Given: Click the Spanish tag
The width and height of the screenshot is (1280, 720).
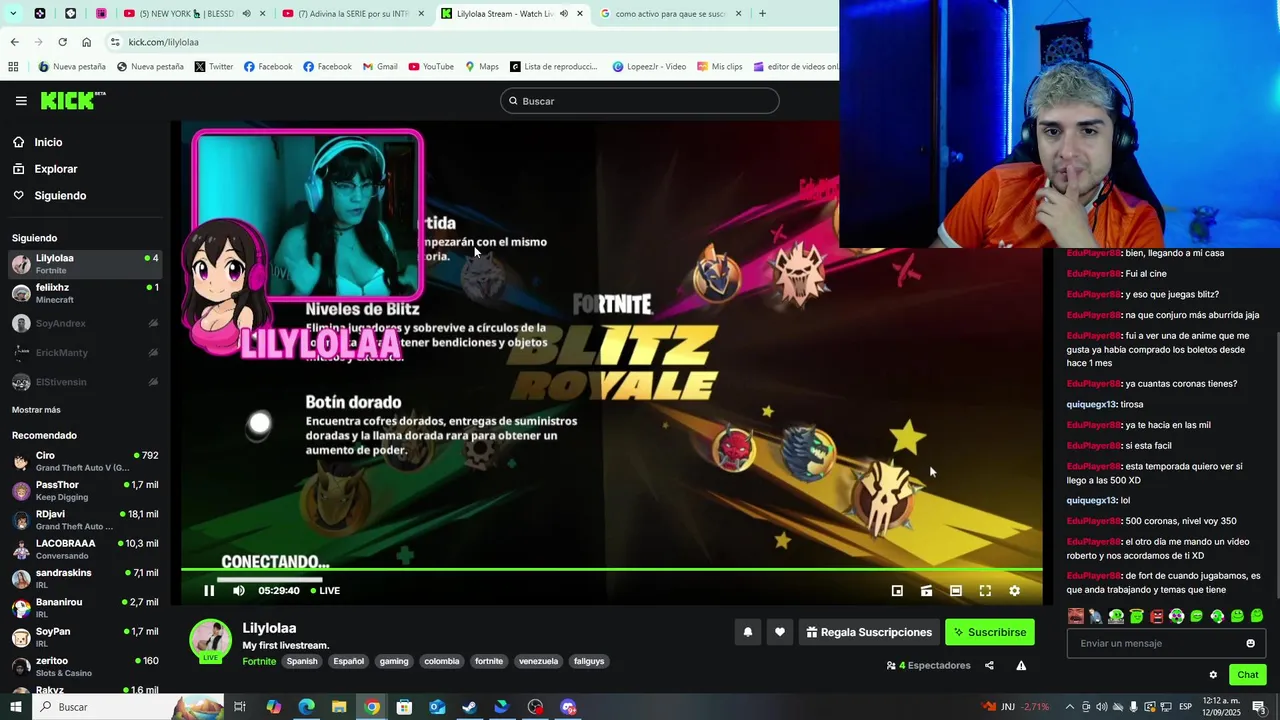Looking at the screenshot, I should [x=302, y=661].
